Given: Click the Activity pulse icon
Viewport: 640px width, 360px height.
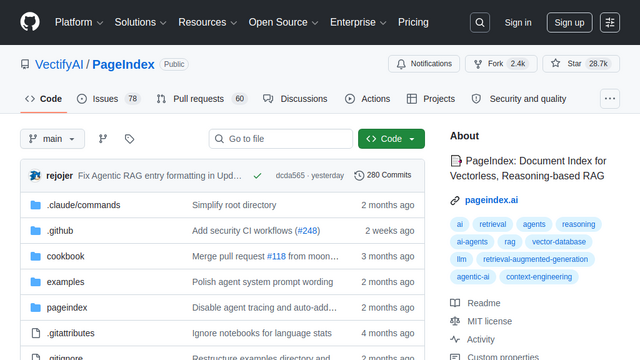Looking at the screenshot, I should 455,339.
